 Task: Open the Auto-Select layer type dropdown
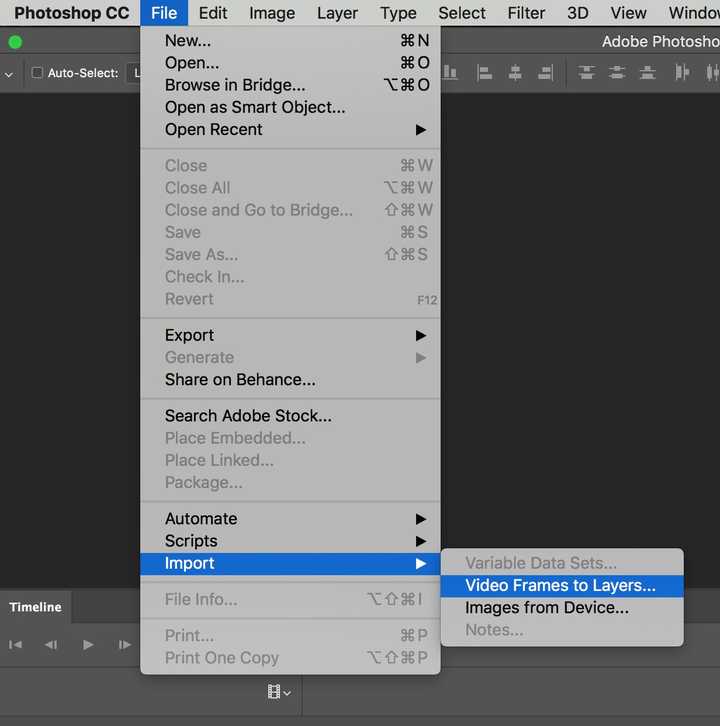pos(134,73)
